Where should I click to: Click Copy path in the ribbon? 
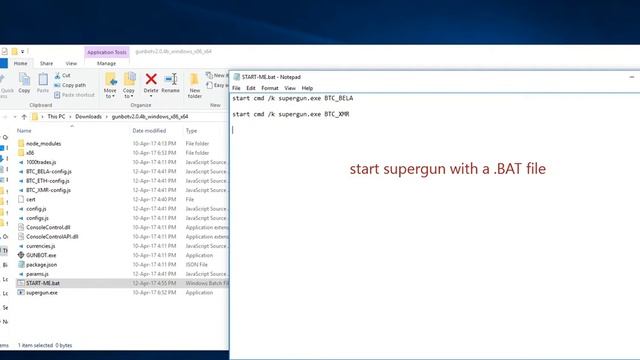(x=70, y=85)
